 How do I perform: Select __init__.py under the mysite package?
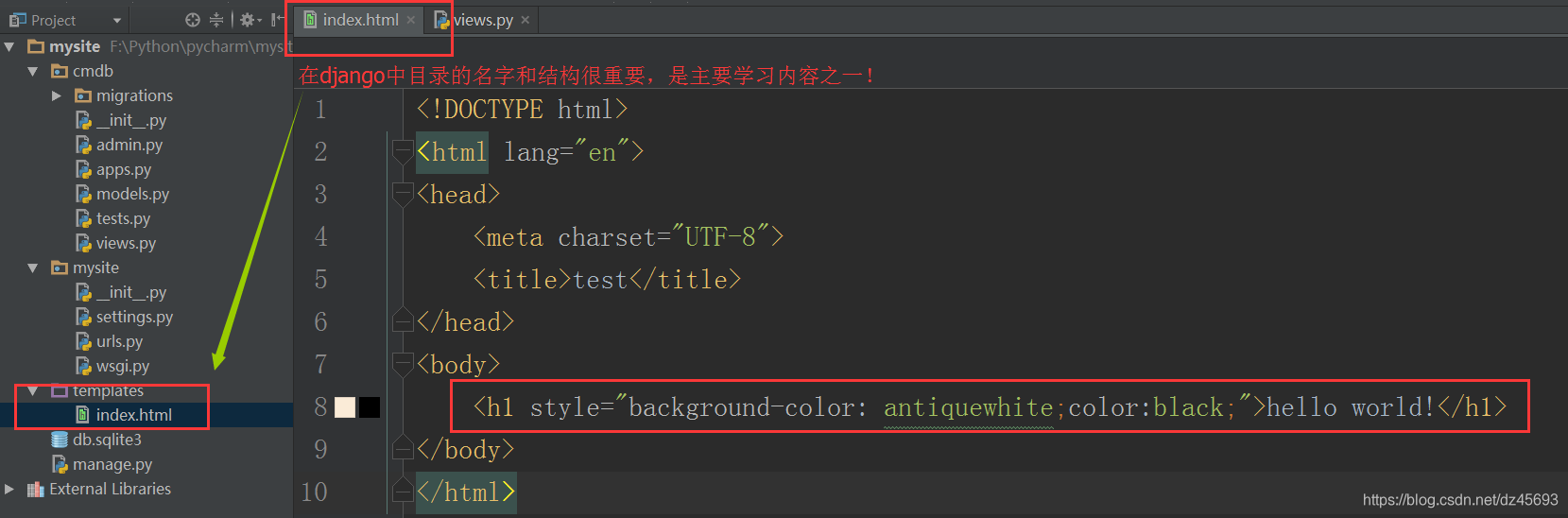131,292
